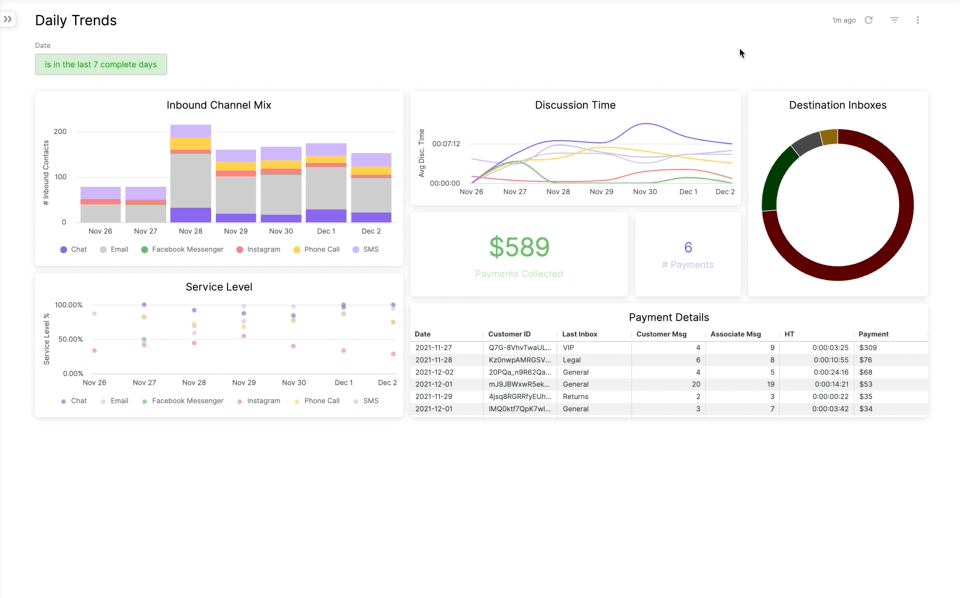Sort table by HT column header
This screenshot has width=960, height=598.
coord(789,334)
